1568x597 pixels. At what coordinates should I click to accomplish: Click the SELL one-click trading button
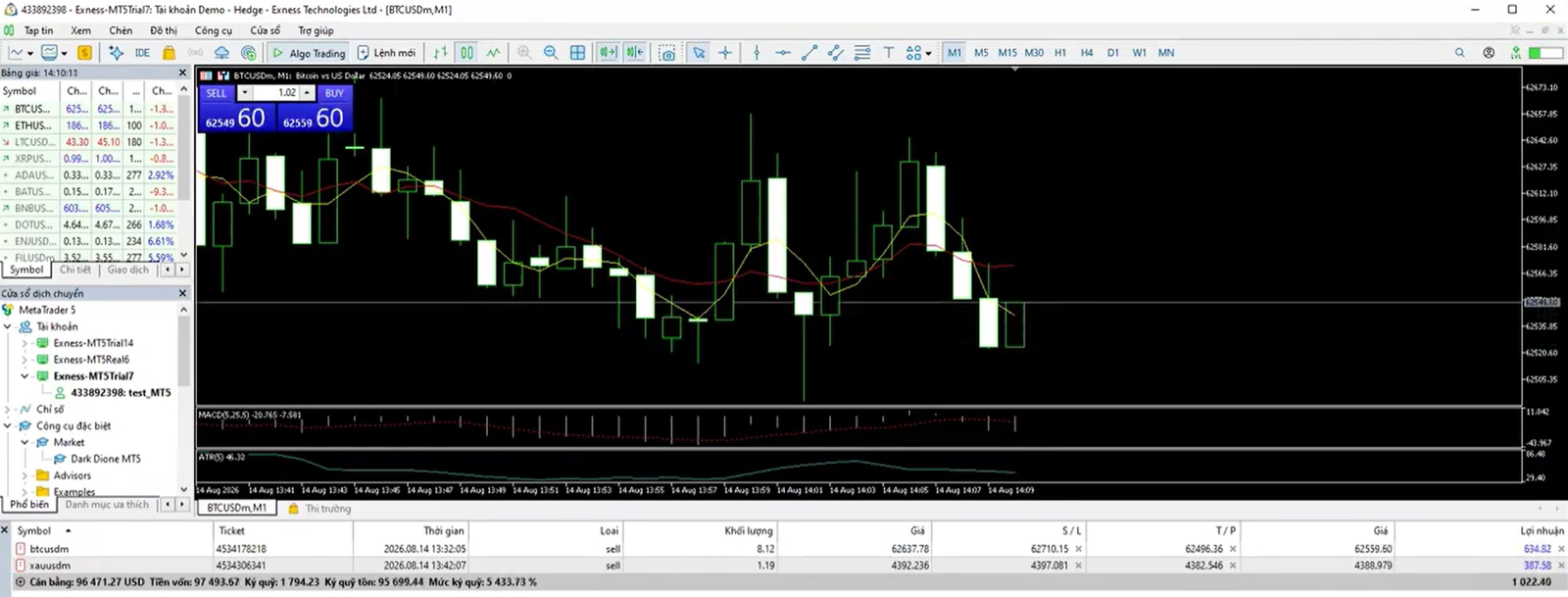pyautogui.click(x=217, y=93)
